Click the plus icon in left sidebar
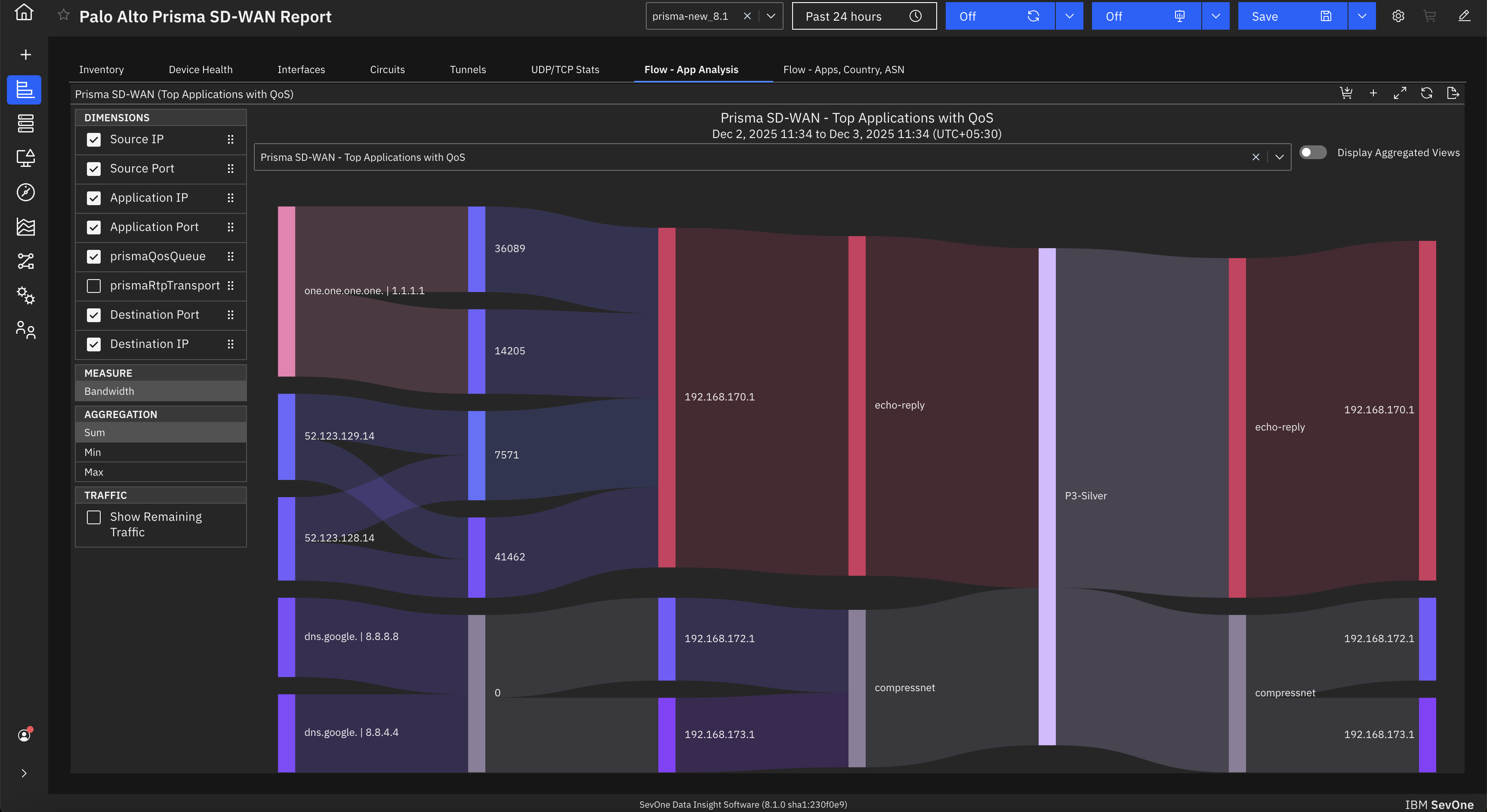1487x812 pixels. click(25, 55)
